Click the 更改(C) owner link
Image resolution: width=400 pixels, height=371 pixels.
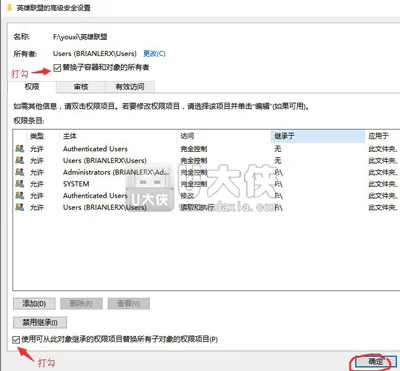click(154, 53)
